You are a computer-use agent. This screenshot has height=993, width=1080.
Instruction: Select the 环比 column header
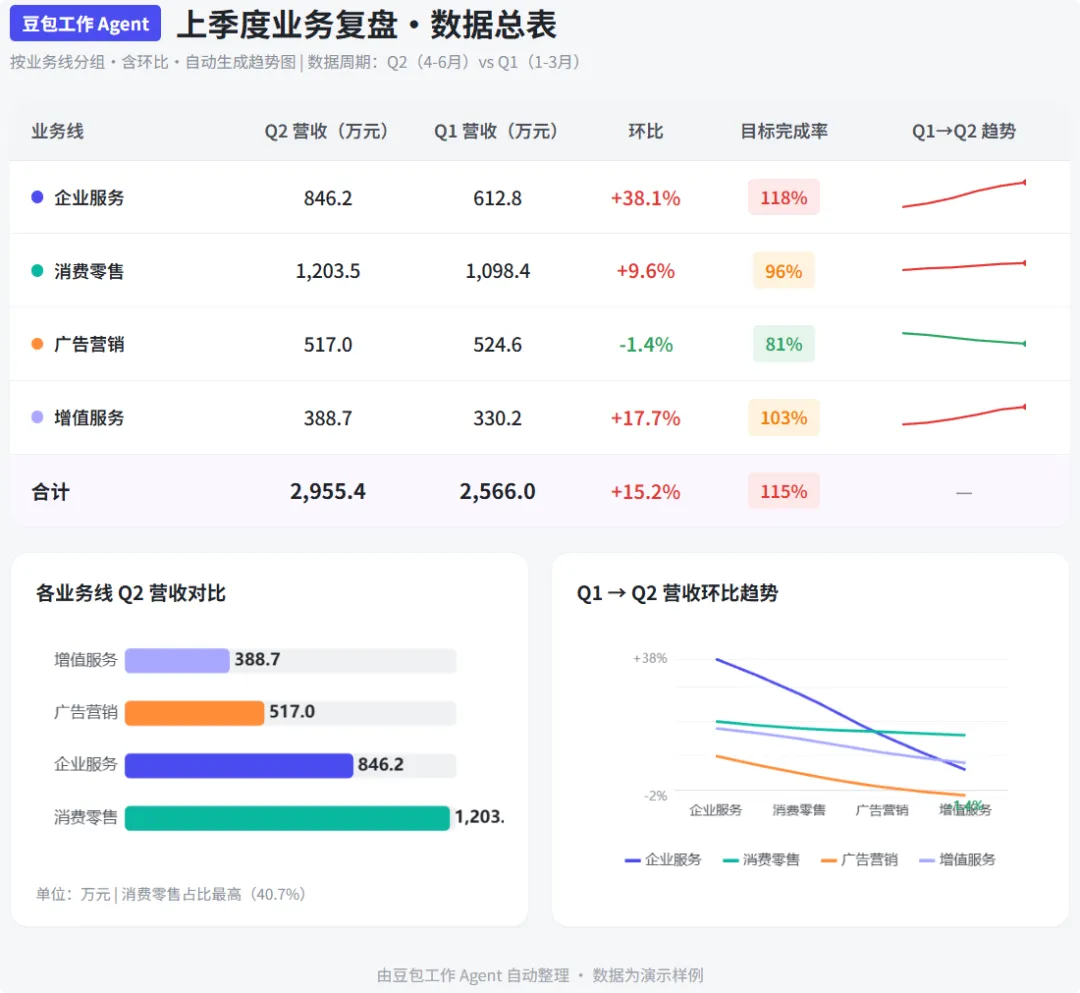[645, 131]
